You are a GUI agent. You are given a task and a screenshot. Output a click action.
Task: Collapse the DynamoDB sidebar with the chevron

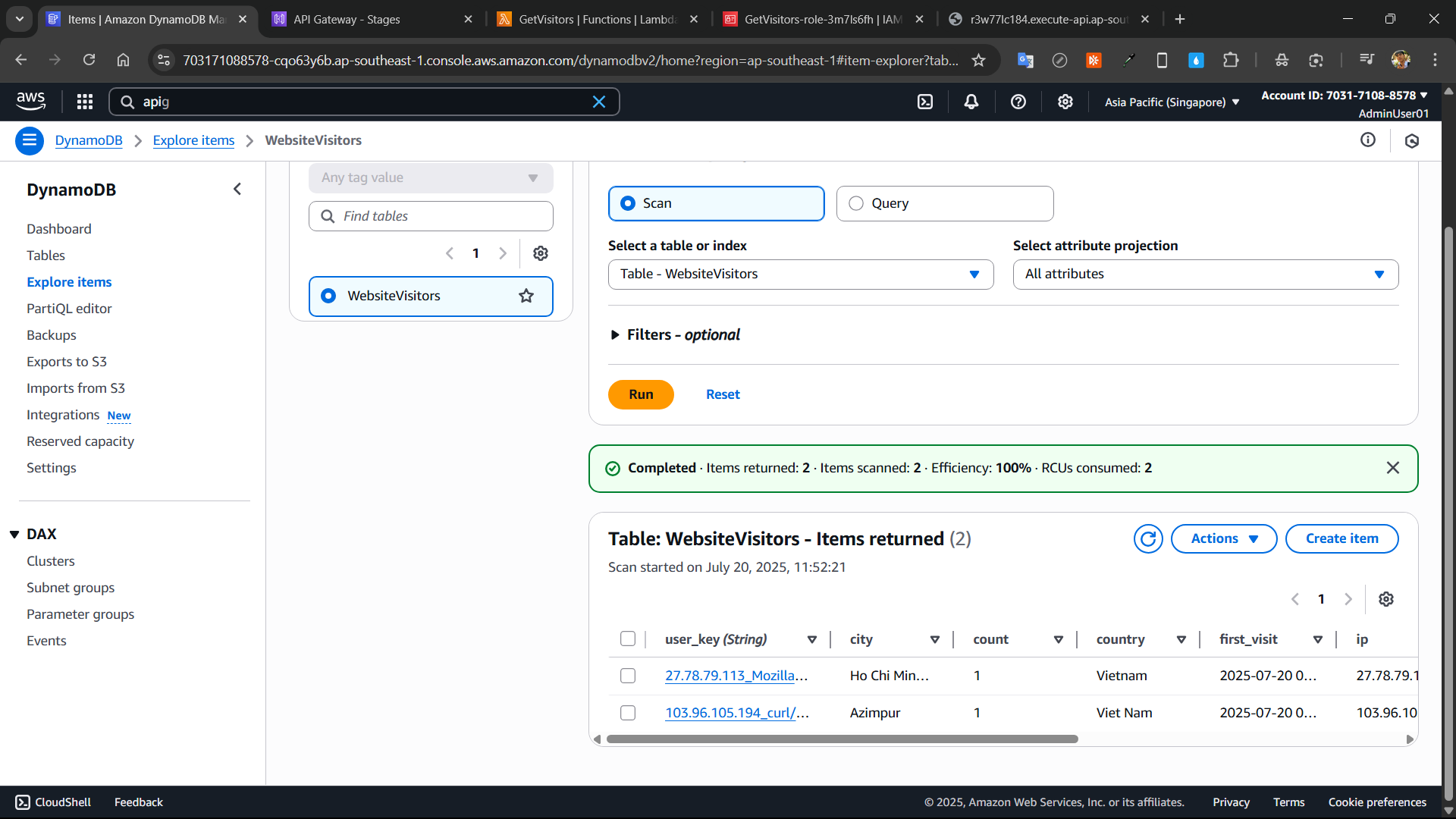[x=237, y=189]
